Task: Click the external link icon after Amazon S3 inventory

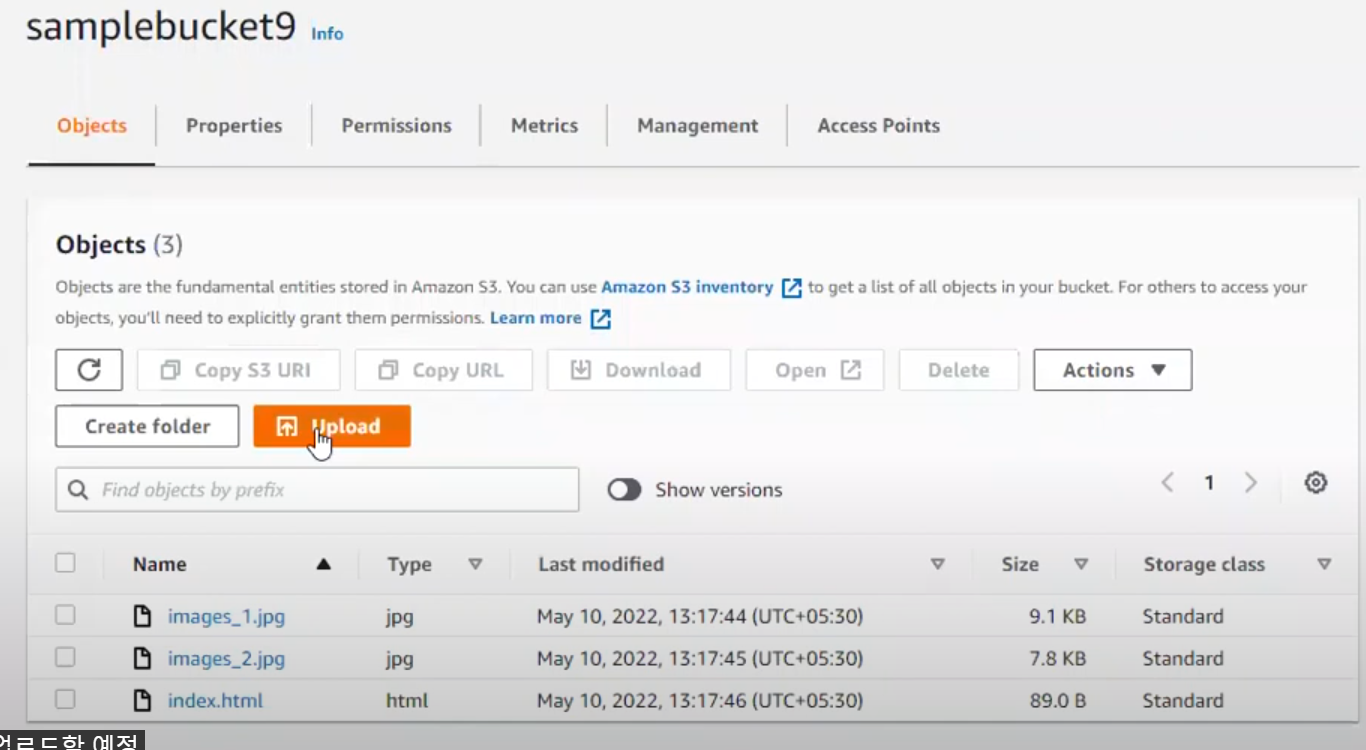Action: click(x=791, y=288)
